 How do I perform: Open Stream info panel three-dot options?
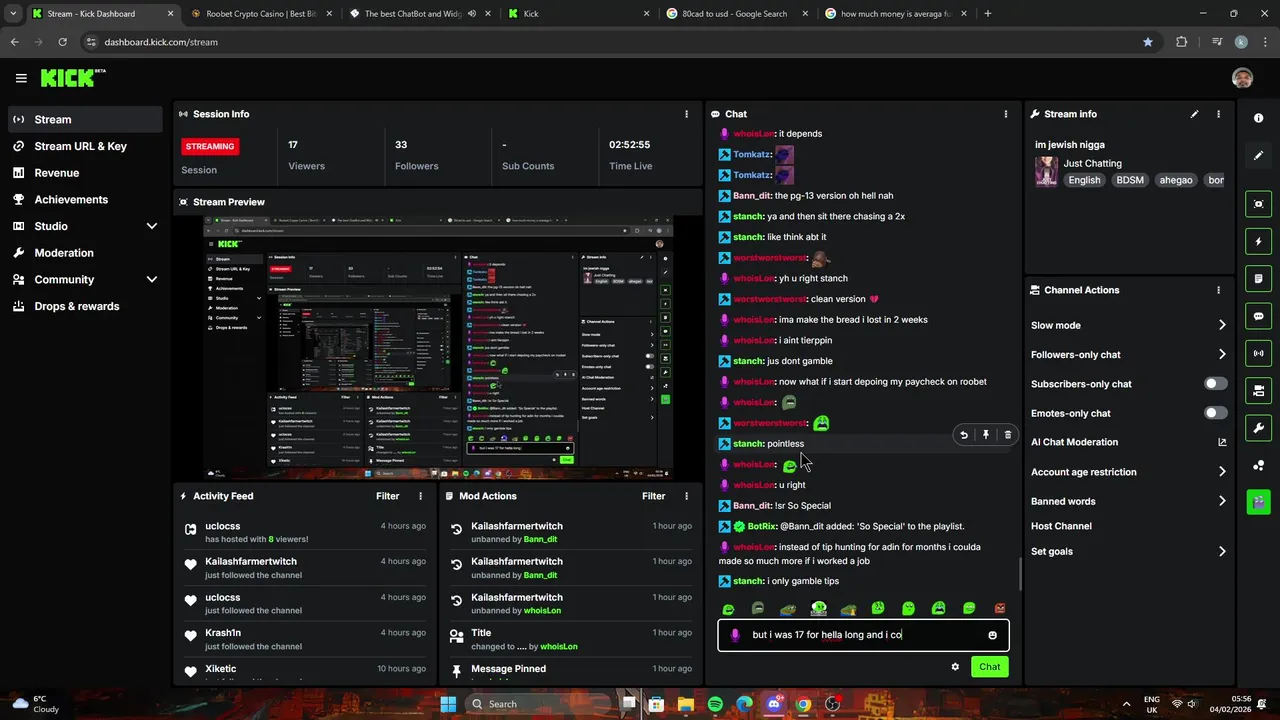coord(1218,114)
